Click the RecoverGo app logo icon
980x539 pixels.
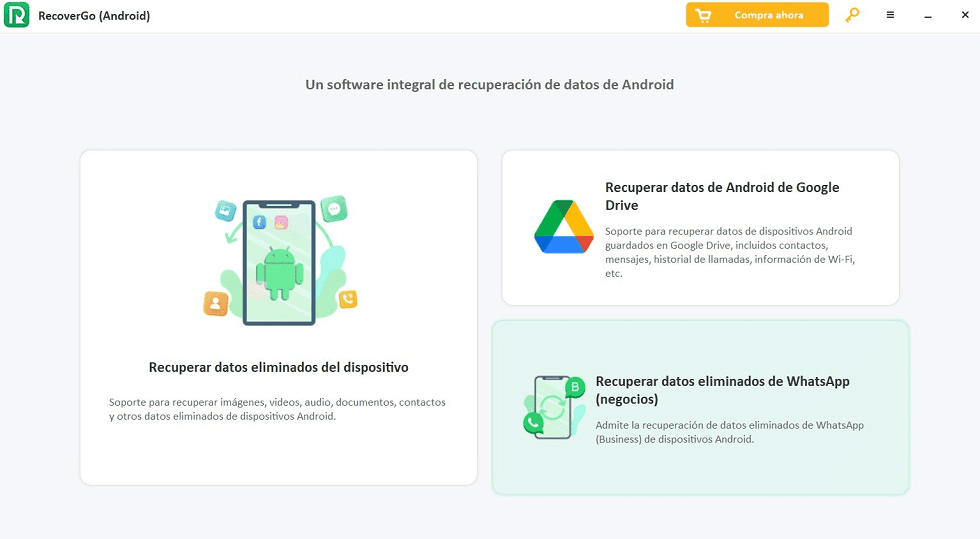(x=17, y=15)
